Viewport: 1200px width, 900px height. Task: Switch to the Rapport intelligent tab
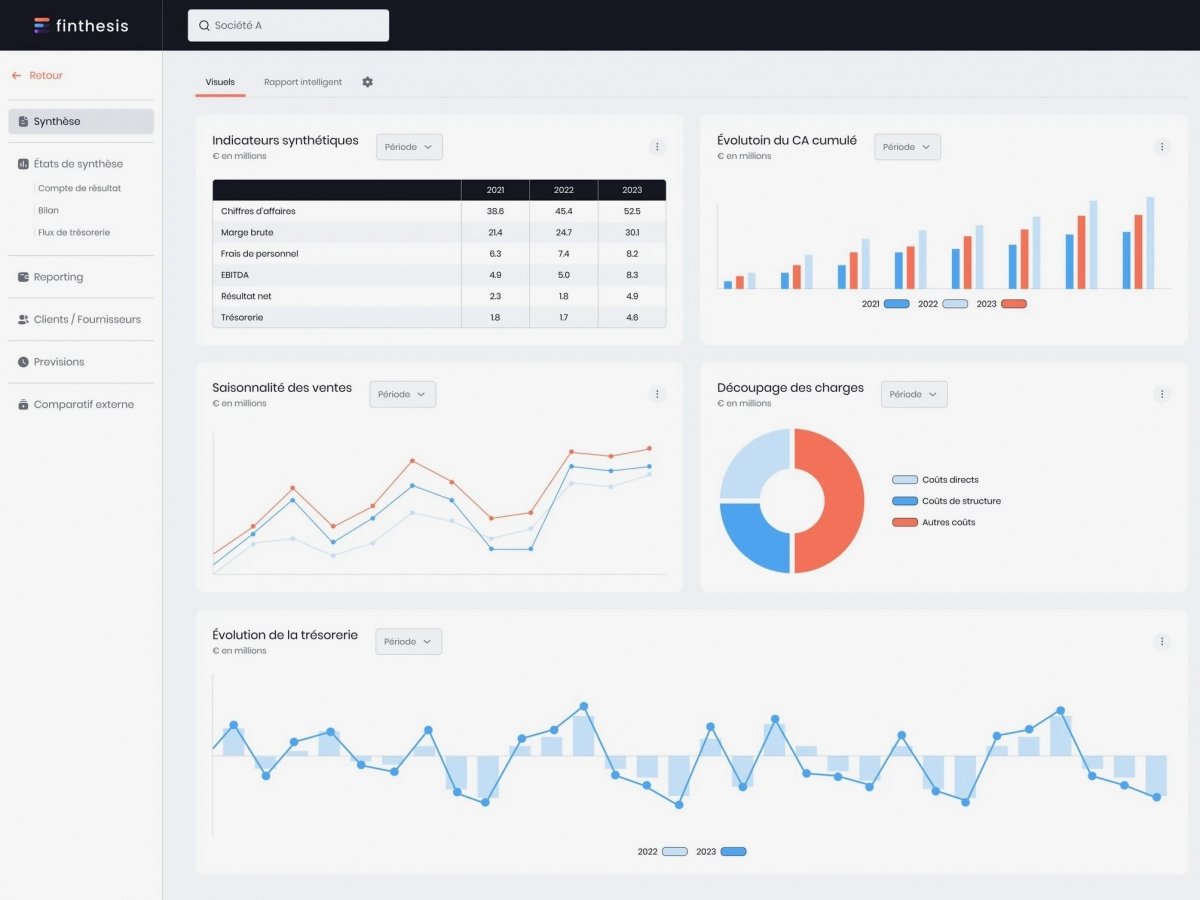tap(303, 82)
